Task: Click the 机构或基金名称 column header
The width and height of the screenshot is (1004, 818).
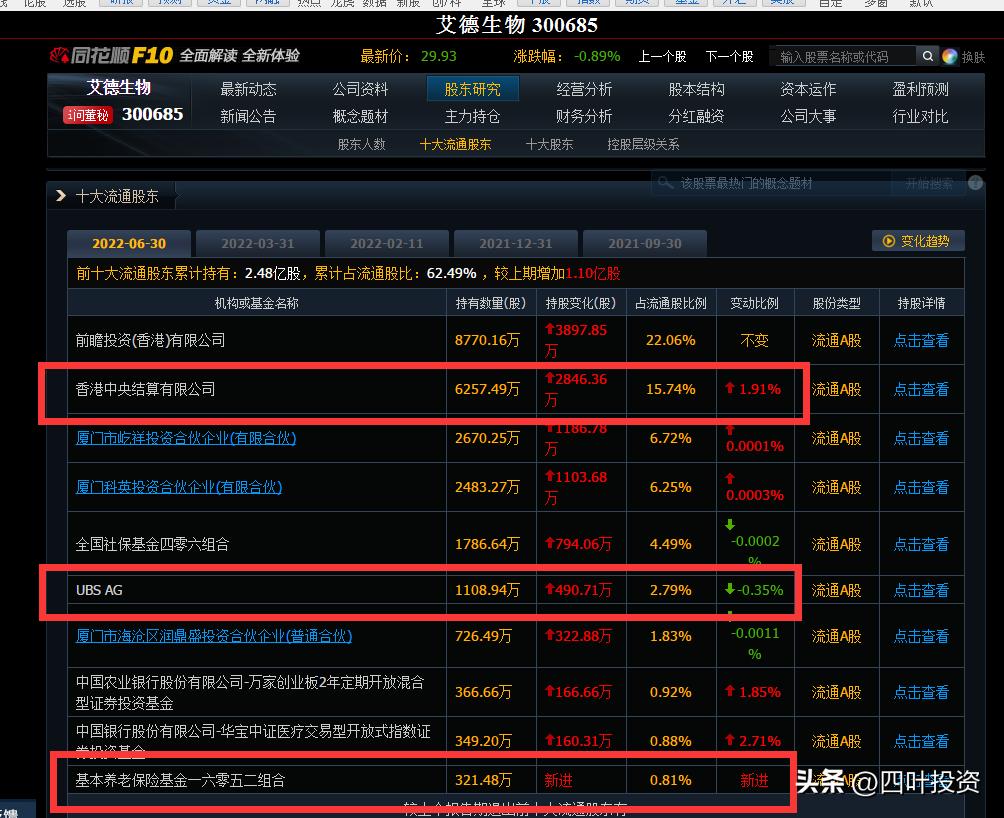Action: pyautogui.click(x=257, y=303)
